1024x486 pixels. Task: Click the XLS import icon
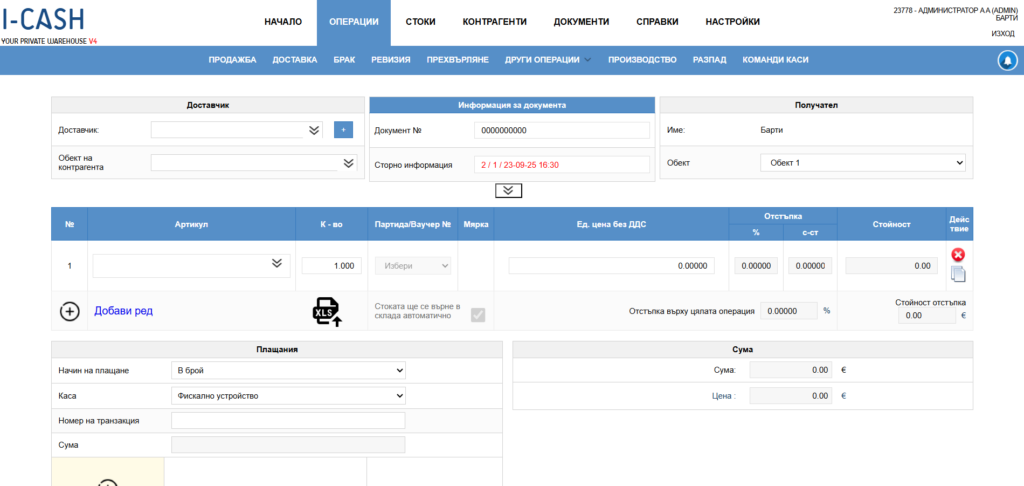tap(328, 311)
